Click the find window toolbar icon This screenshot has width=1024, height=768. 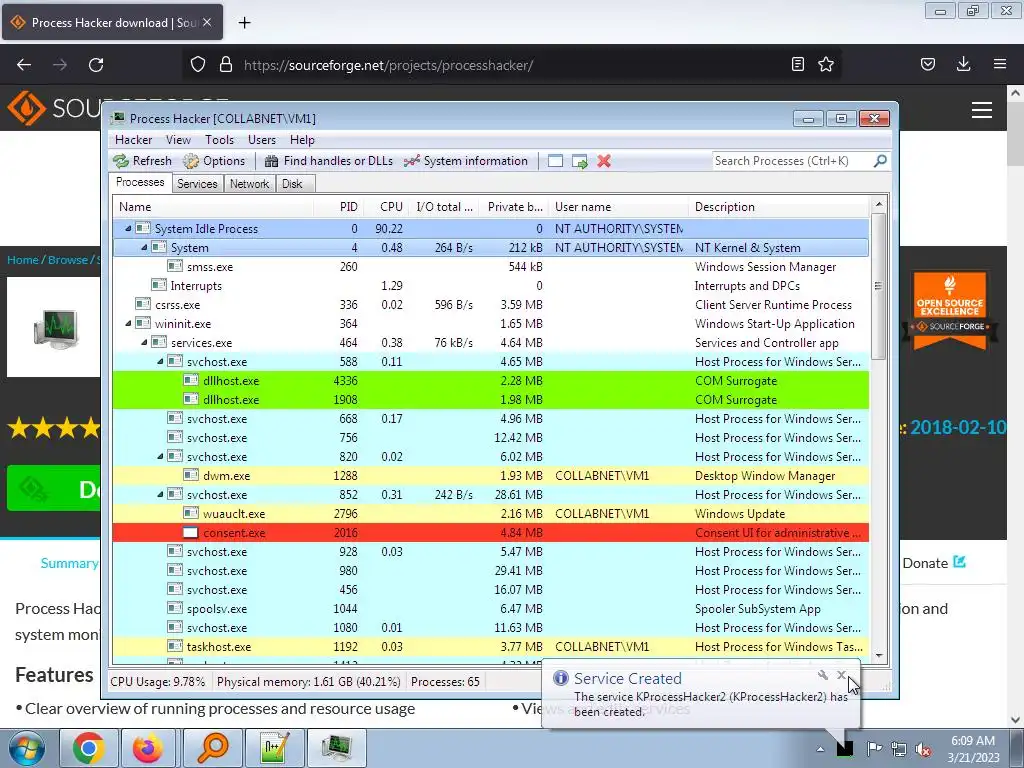click(x=555, y=161)
